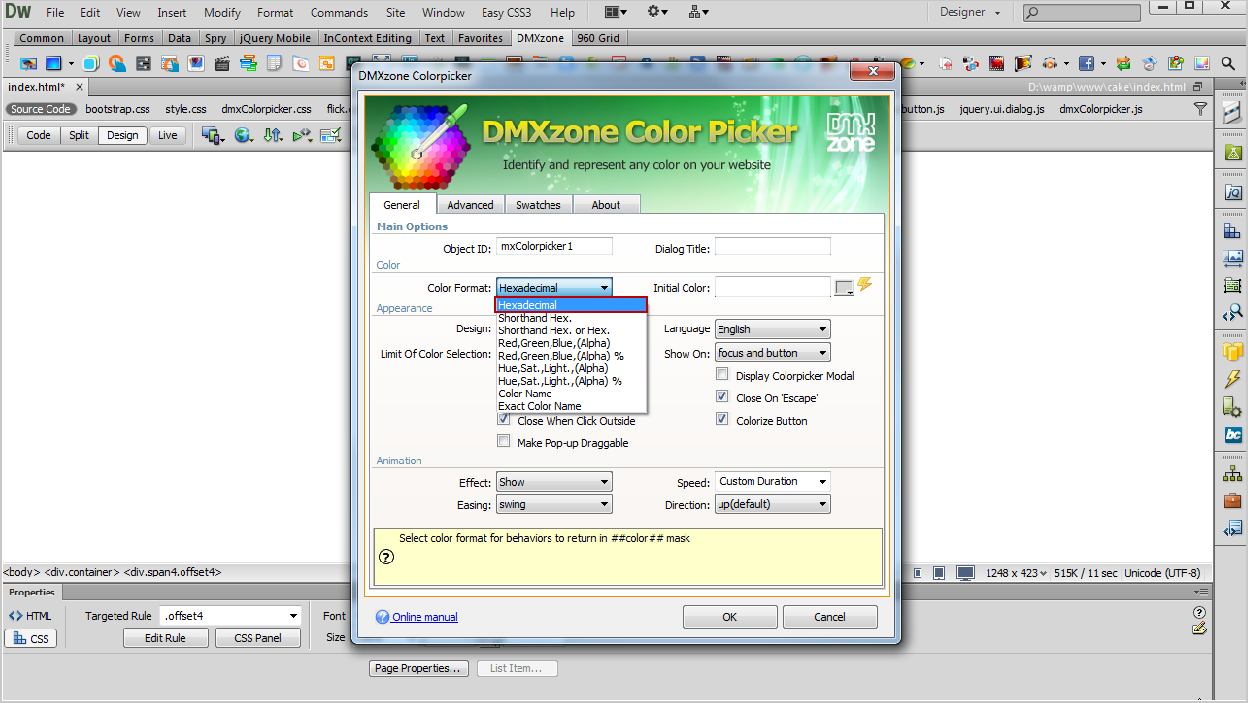Select the 960 Grid insert tab
Viewport: 1248px width, 703px height.
coord(598,38)
